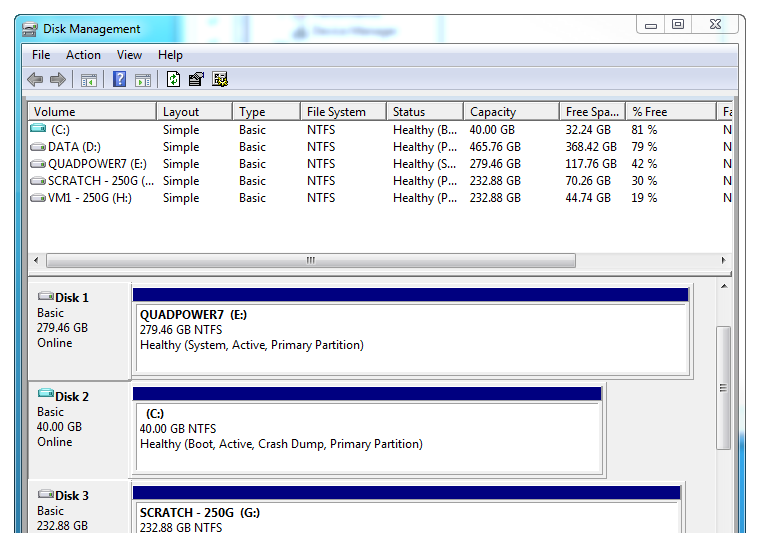Open the Action menu
The image size is (764, 533).
(83, 55)
